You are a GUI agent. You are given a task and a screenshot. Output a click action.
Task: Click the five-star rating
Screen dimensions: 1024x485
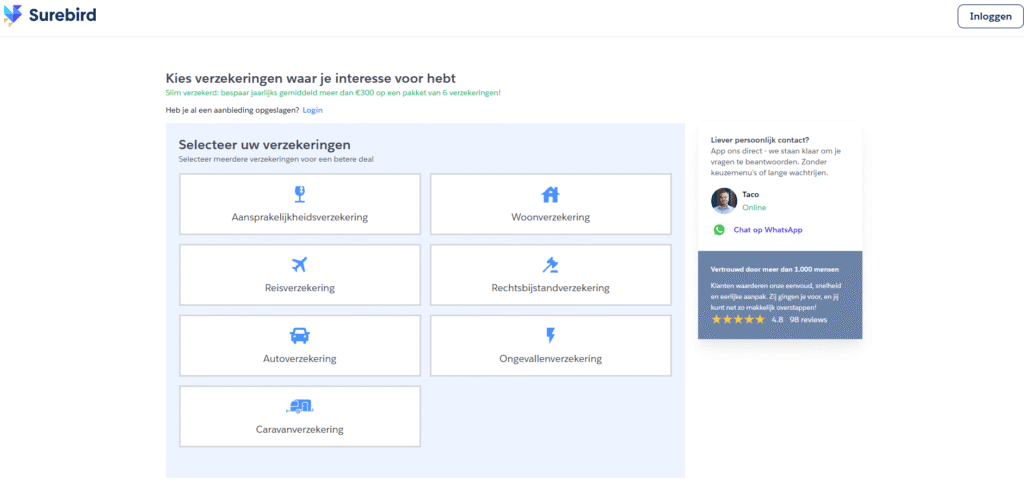coord(738,320)
